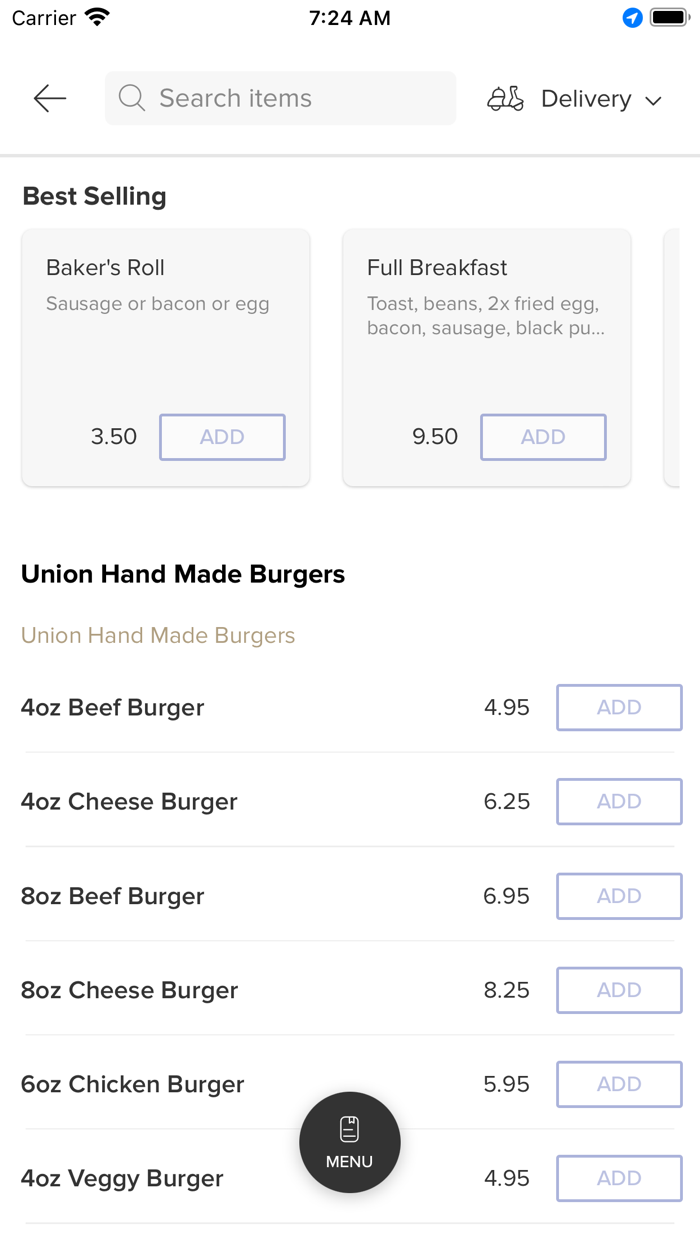Open the floating MENU button
The width and height of the screenshot is (700, 1244).
tap(350, 1141)
